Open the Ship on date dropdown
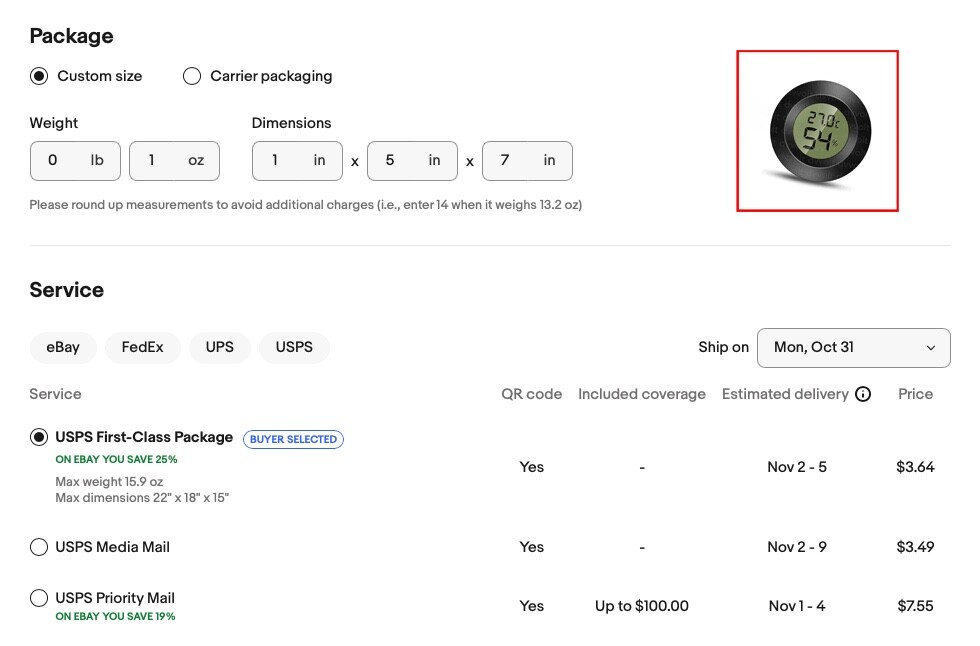Viewport: 980px width, 646px height. [854, 347]
